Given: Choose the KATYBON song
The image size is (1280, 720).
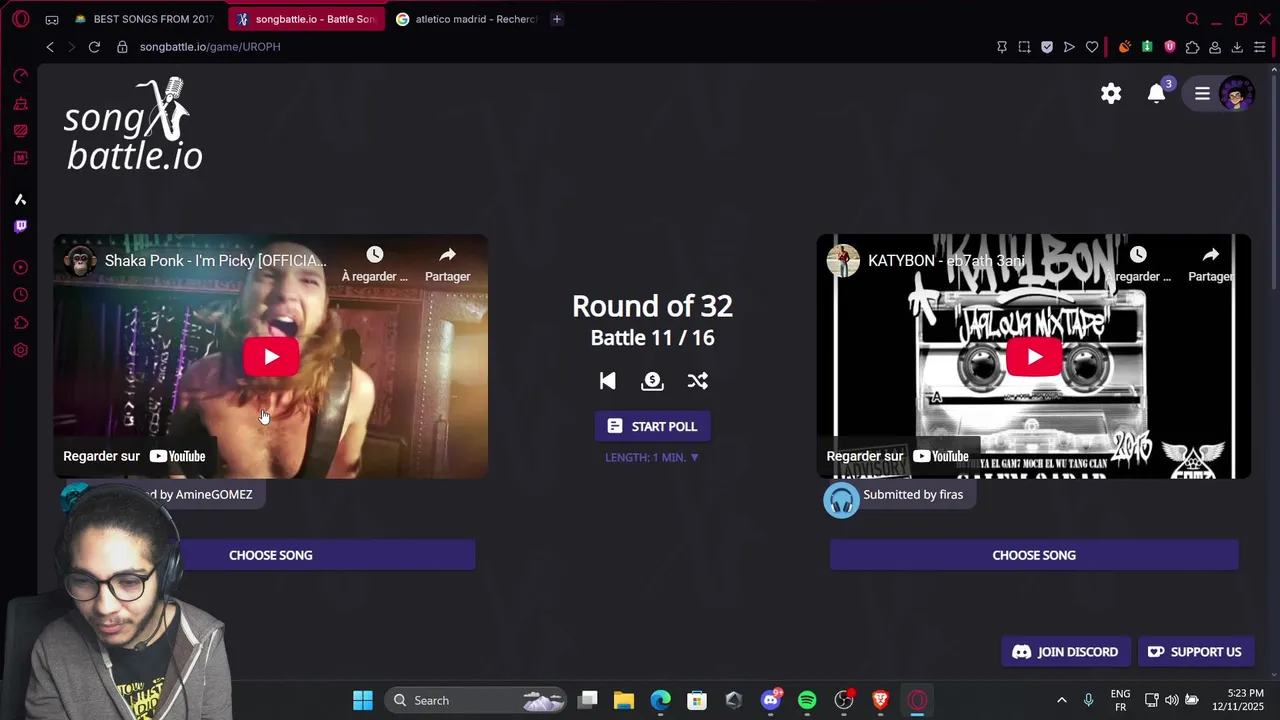Looking at the screenshot, I should point(1034,555).
